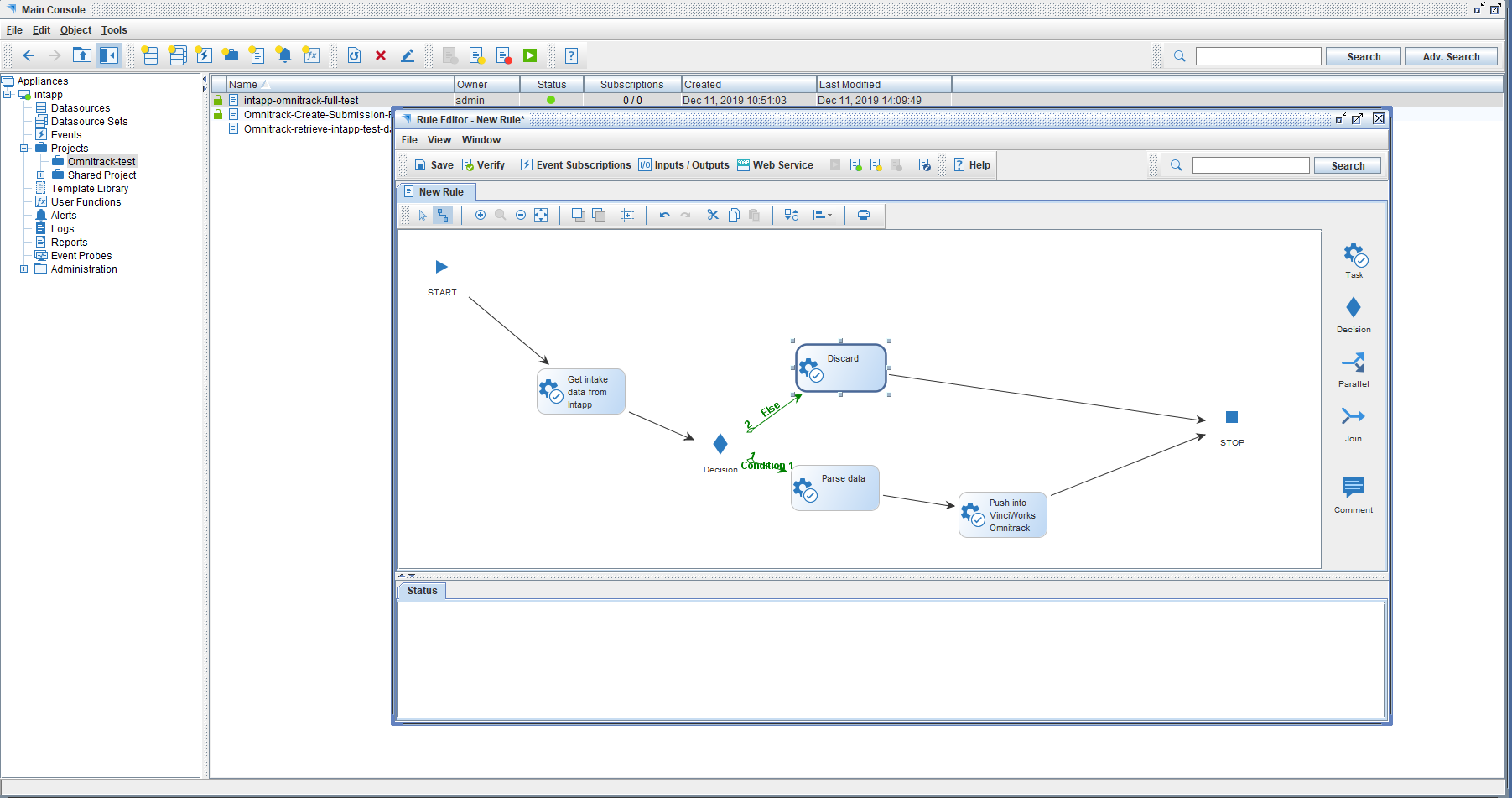Open the View menu in Rule Editor
This screenshot has height=798, width=1512.
pos(439,140)
